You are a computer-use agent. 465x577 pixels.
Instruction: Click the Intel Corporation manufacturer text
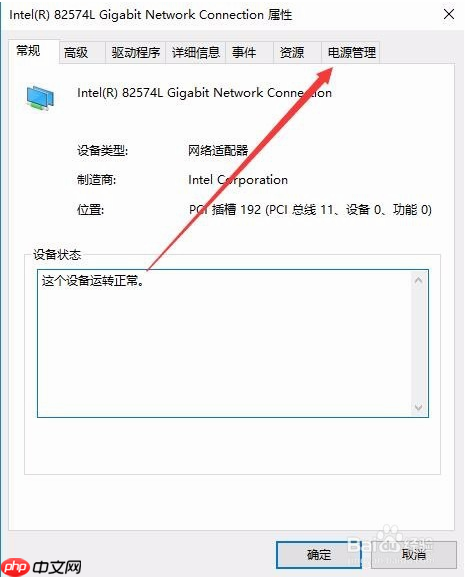click(238, 180)
